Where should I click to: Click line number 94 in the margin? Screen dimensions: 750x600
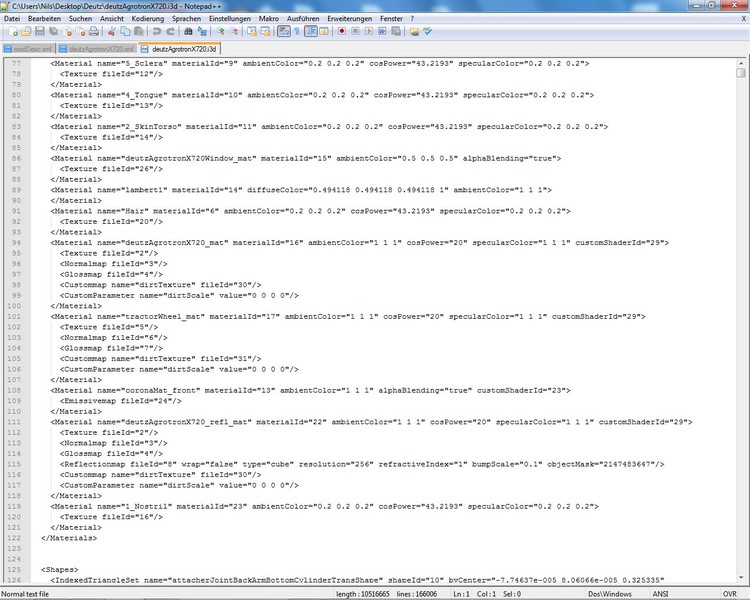point(16,243)
